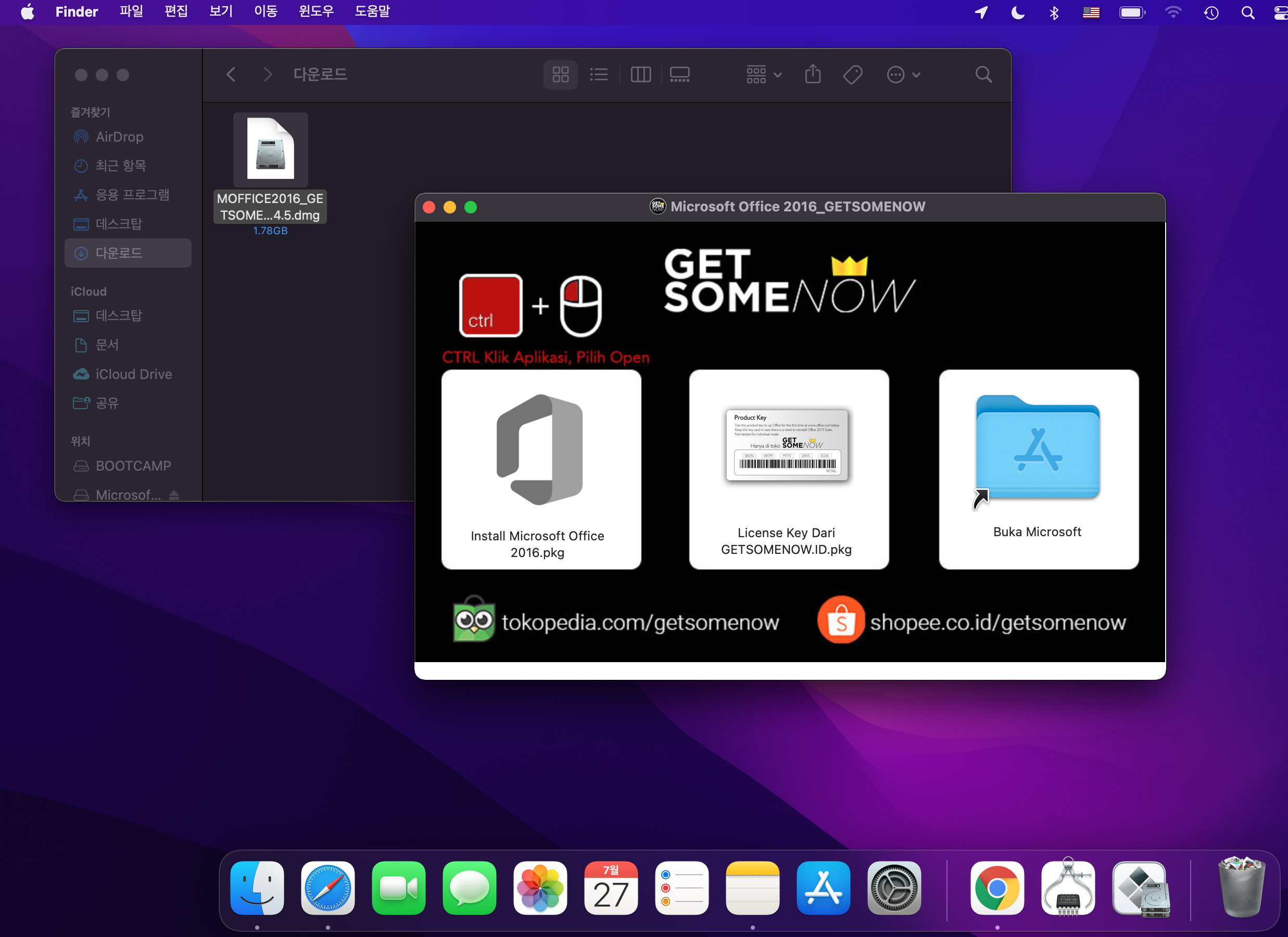This screenshot has width=1288, height=937.
Task: Click the Finder share button
Action: tap(813, 74)
